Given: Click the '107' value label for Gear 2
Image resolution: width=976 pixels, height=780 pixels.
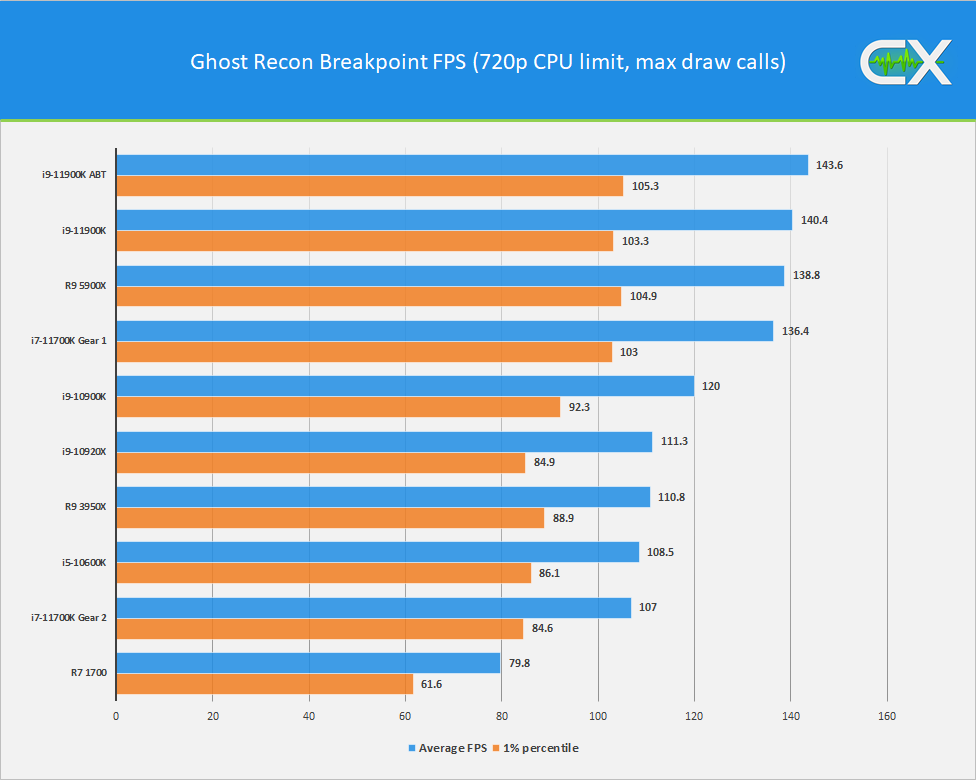Looking at the screenshot, I should (x=647, y=608).
